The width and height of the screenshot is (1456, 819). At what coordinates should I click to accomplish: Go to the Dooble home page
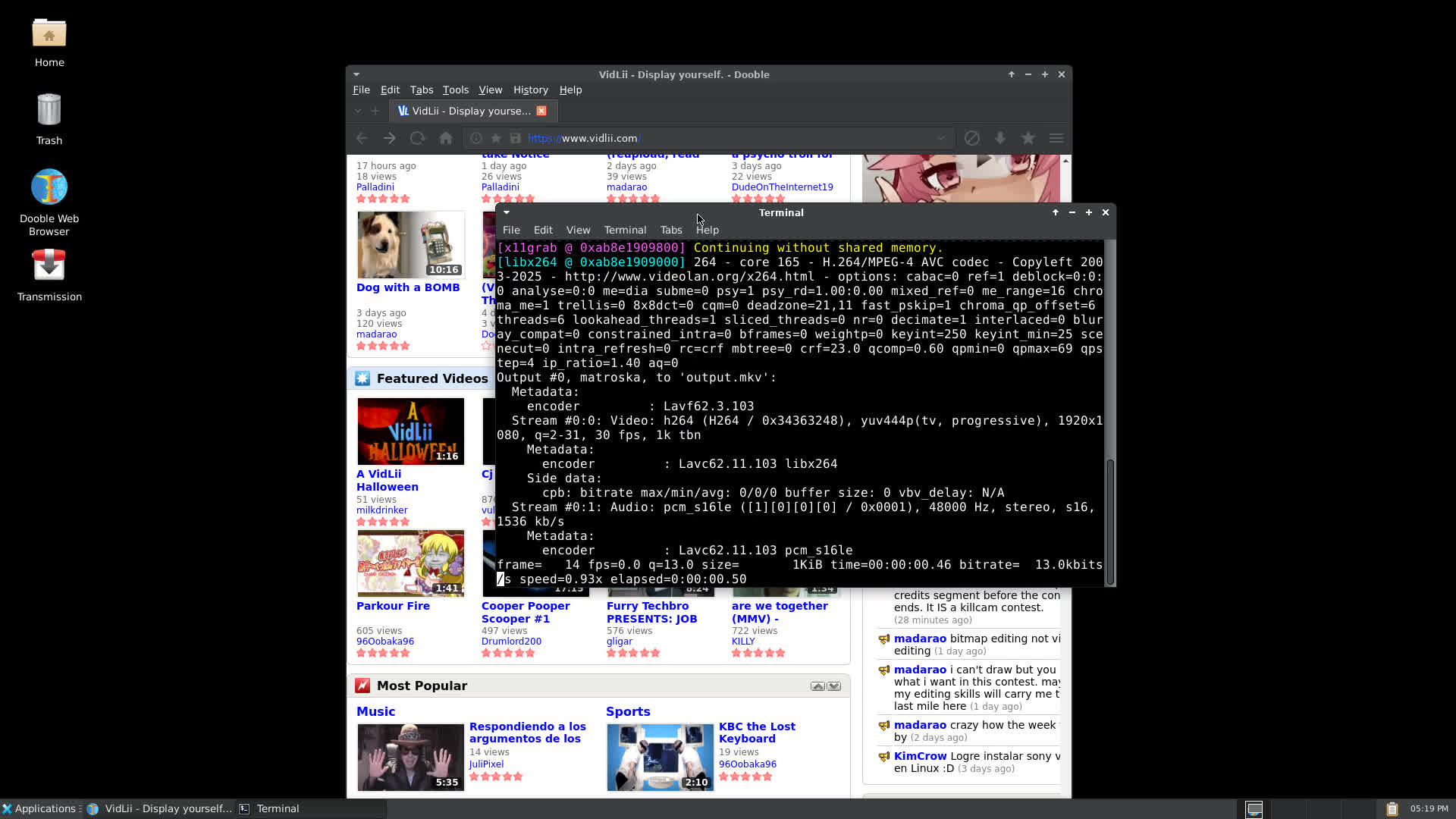pos(446,138)
